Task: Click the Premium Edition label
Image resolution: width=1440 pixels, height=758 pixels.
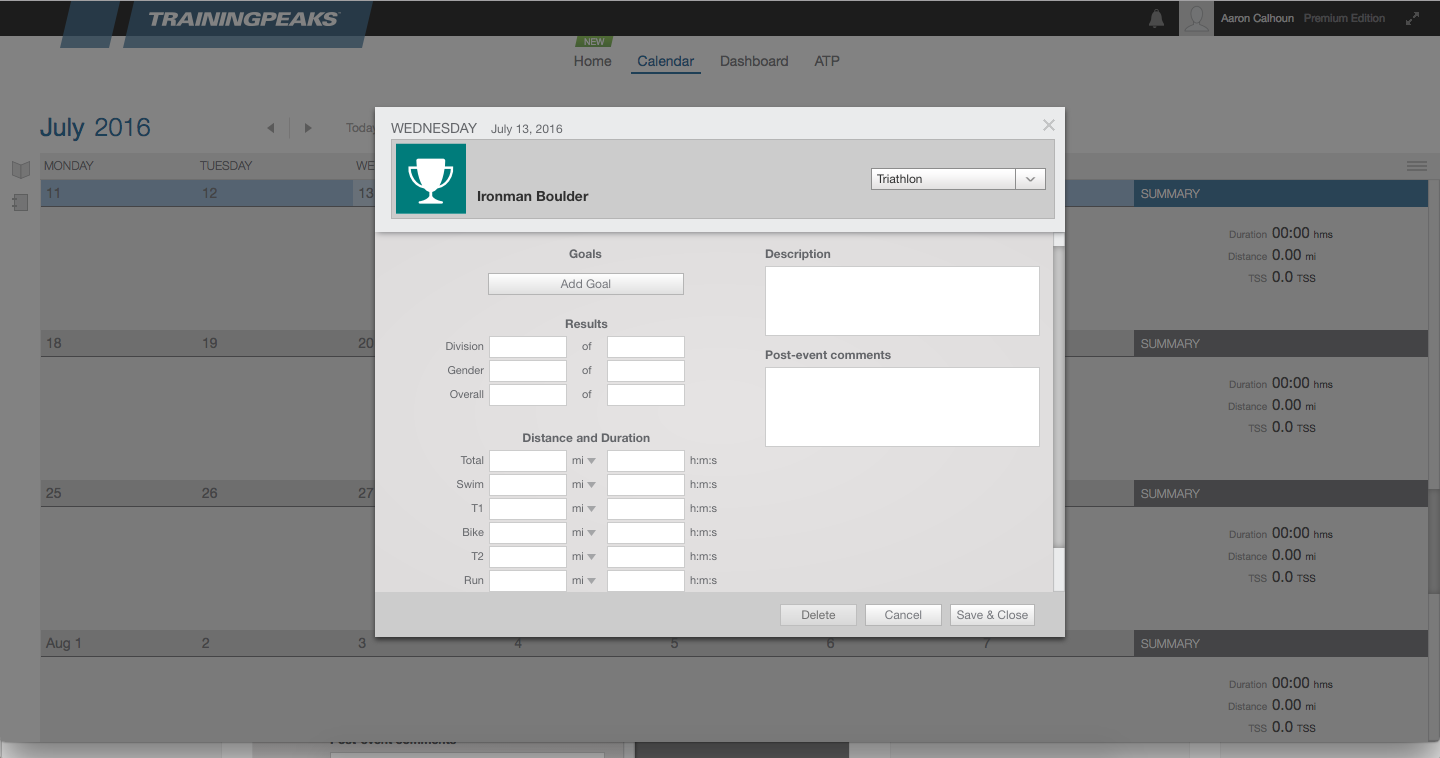Action: [1344, 18]
